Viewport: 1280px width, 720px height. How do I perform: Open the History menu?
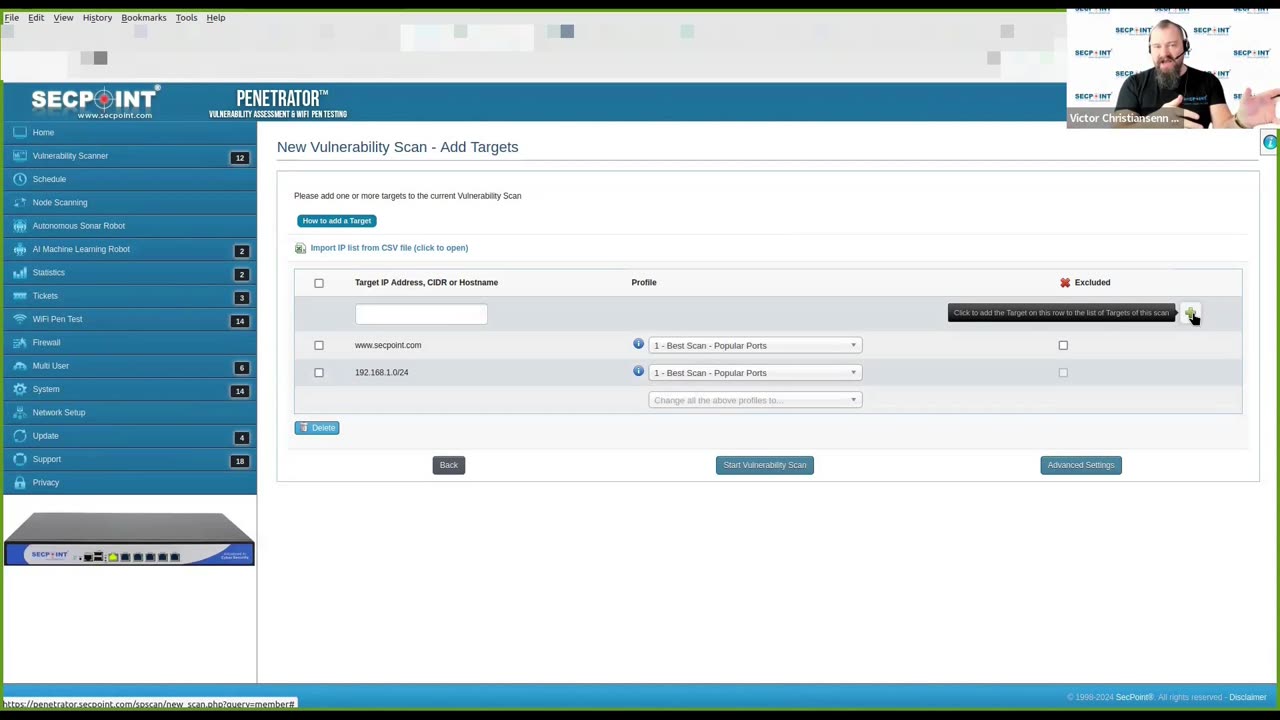point(97,17)
